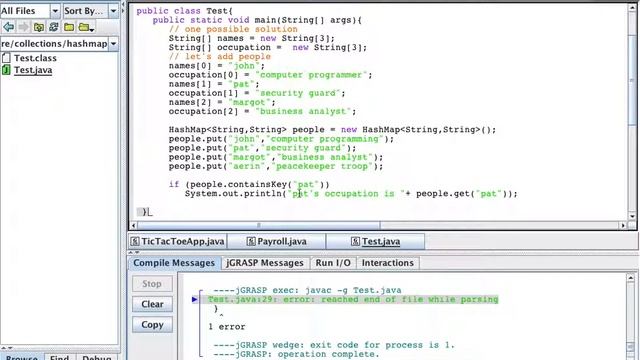Image resolution: width=640 pixels, height=360 pixels.
Task: Click the people.containsKey if statement
Action: (249, 184)
